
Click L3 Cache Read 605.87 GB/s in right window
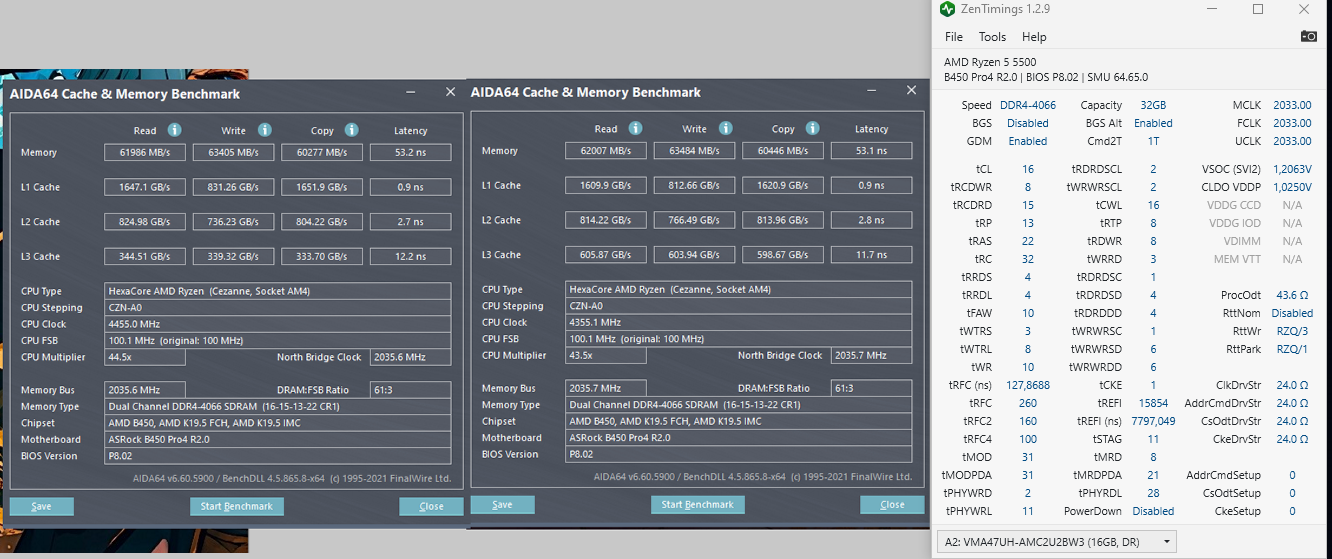click(606, 255)
